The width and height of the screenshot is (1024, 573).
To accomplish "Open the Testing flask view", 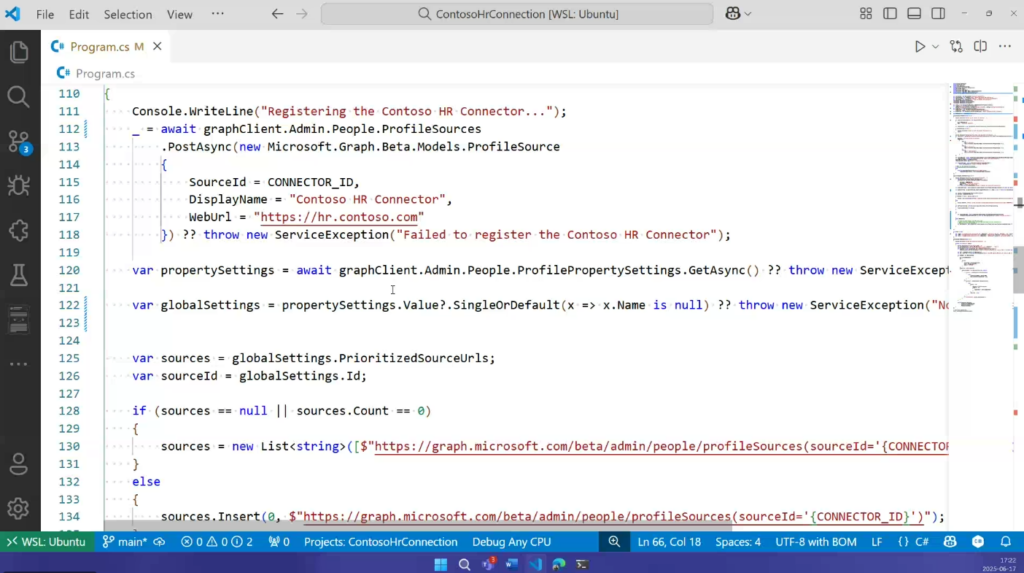I will (19, 275).
